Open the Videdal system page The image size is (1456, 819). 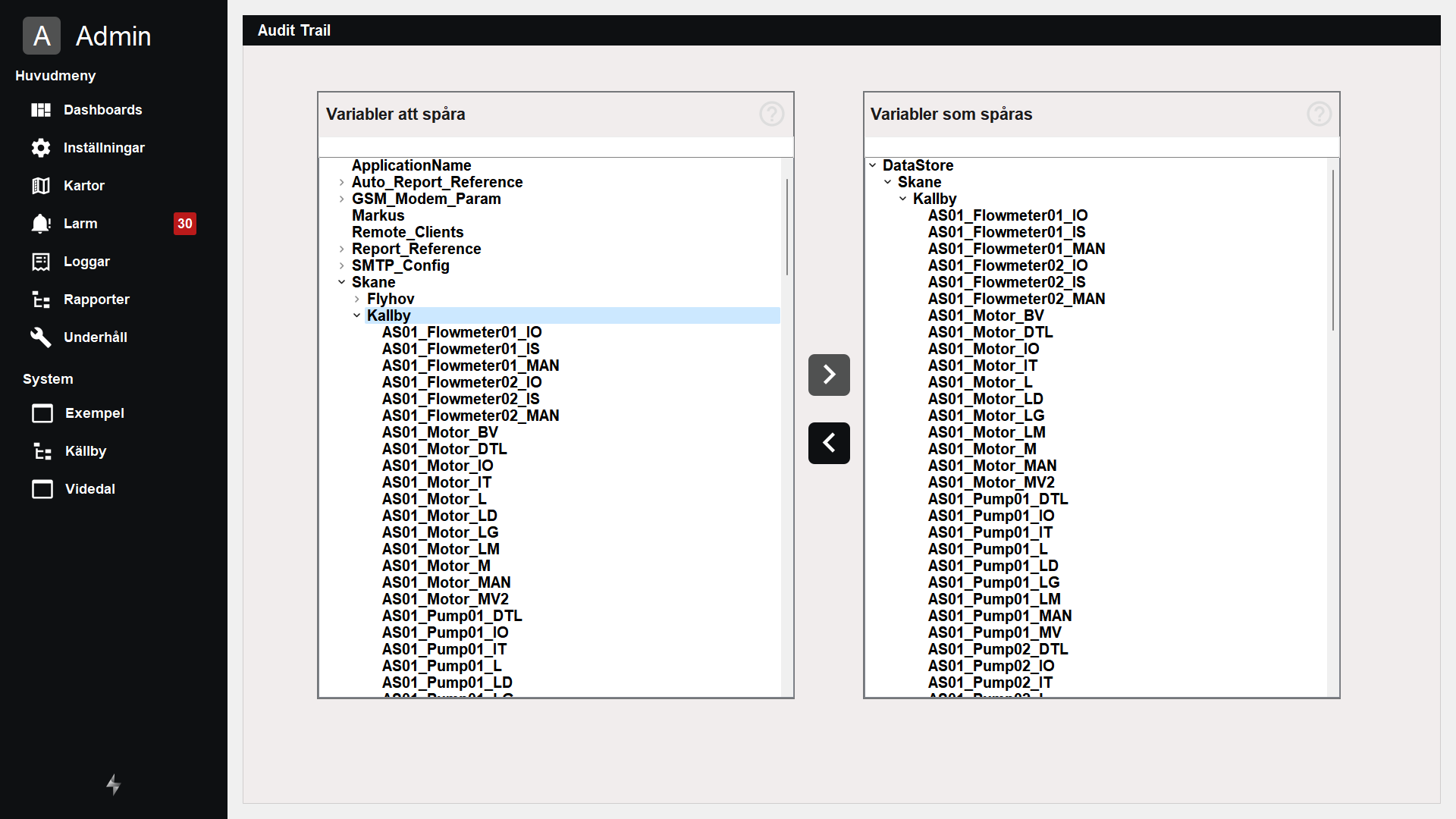point(89,489)
